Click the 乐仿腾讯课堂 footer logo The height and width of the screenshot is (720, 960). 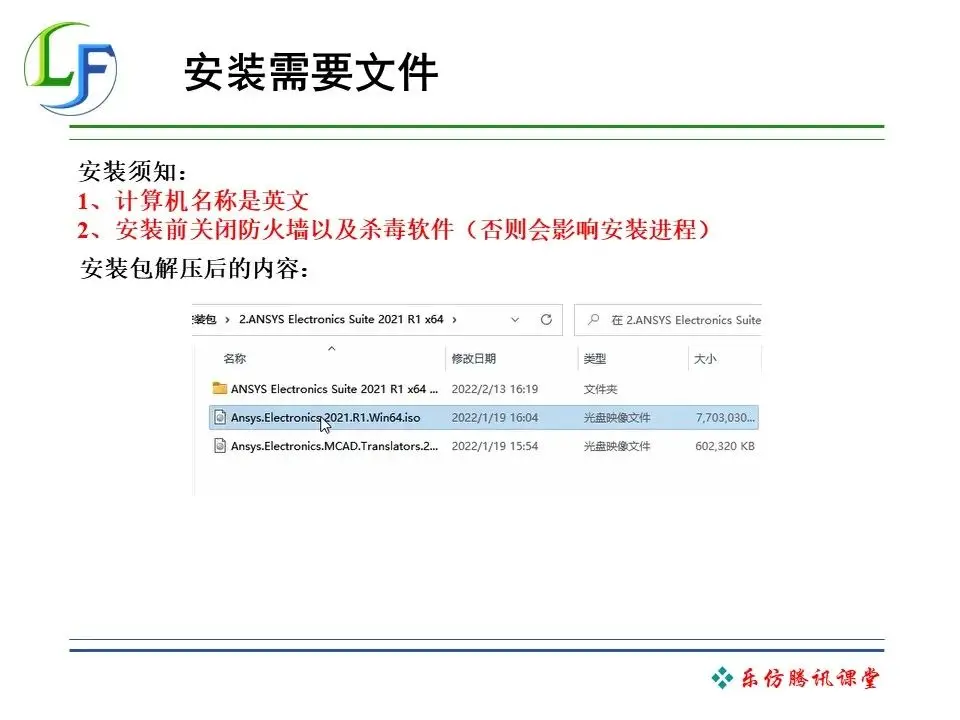point(795,678)
